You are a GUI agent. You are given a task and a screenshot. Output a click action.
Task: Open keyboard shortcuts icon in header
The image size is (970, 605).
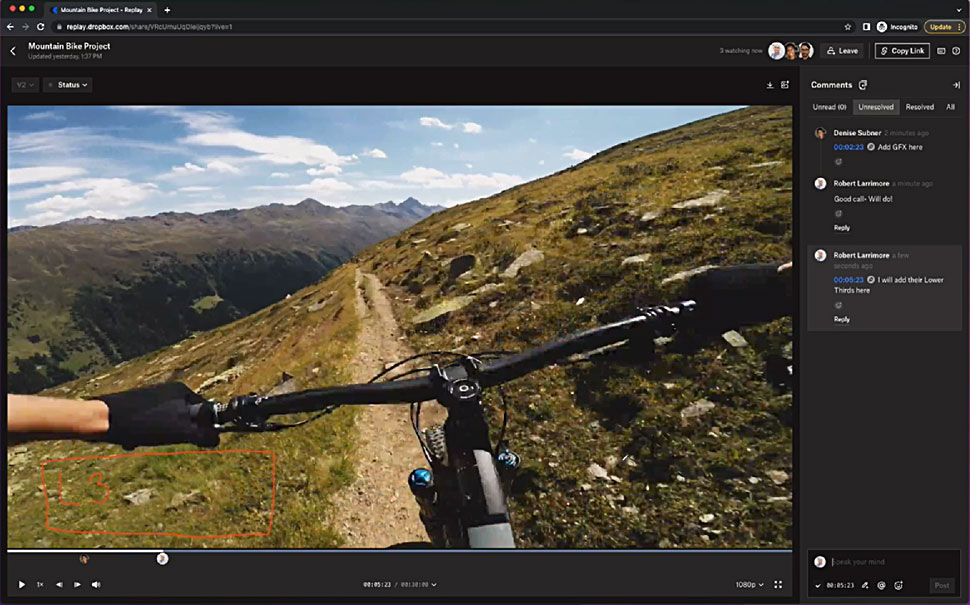[x=941, y=51]
